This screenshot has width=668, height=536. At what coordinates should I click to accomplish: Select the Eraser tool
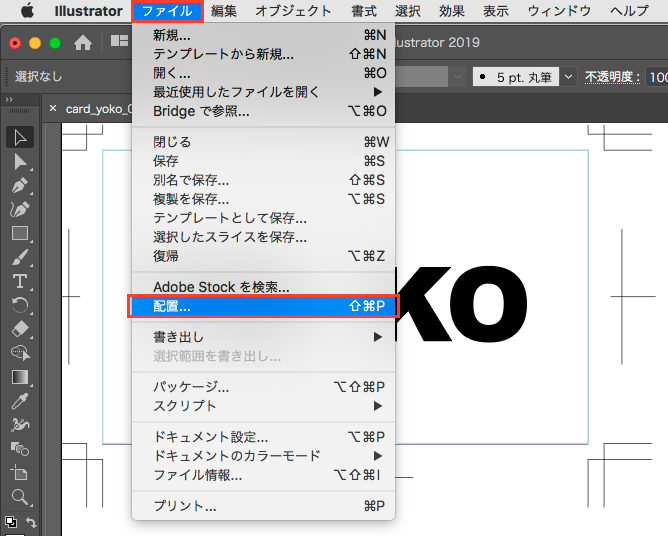point(19,329)
